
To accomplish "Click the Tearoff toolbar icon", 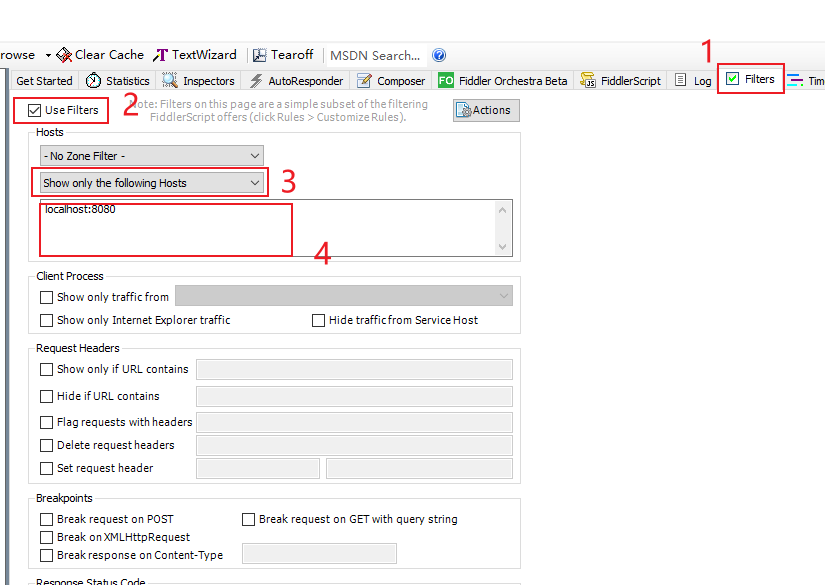I will click(x=260, y=55).
